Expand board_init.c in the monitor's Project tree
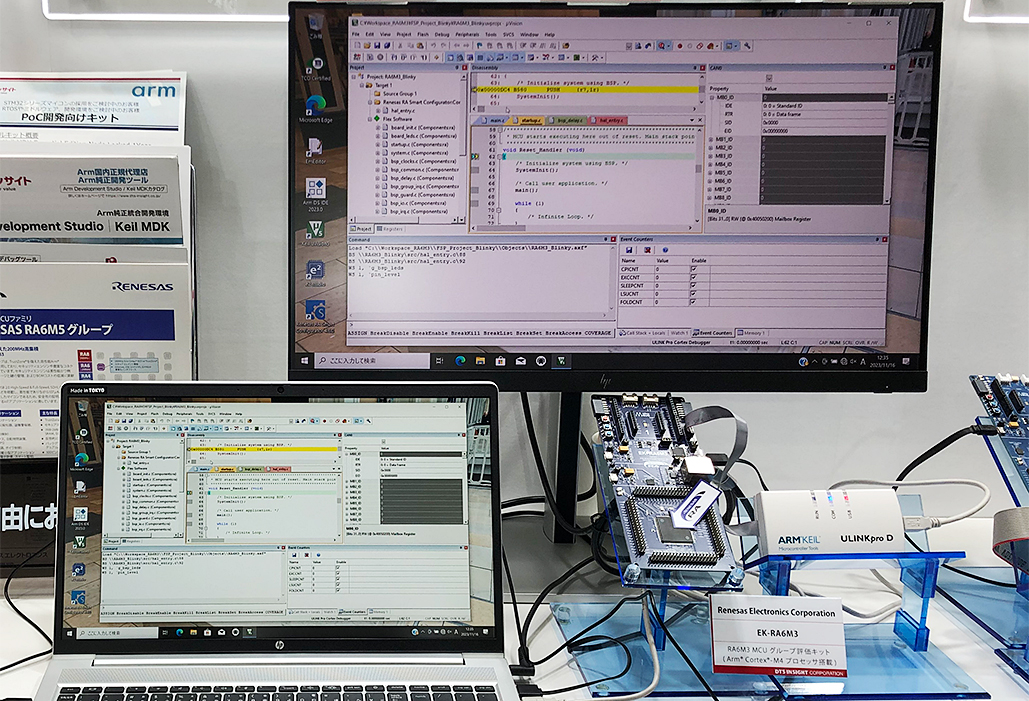The image size is (1029, 701). [378, 128]
